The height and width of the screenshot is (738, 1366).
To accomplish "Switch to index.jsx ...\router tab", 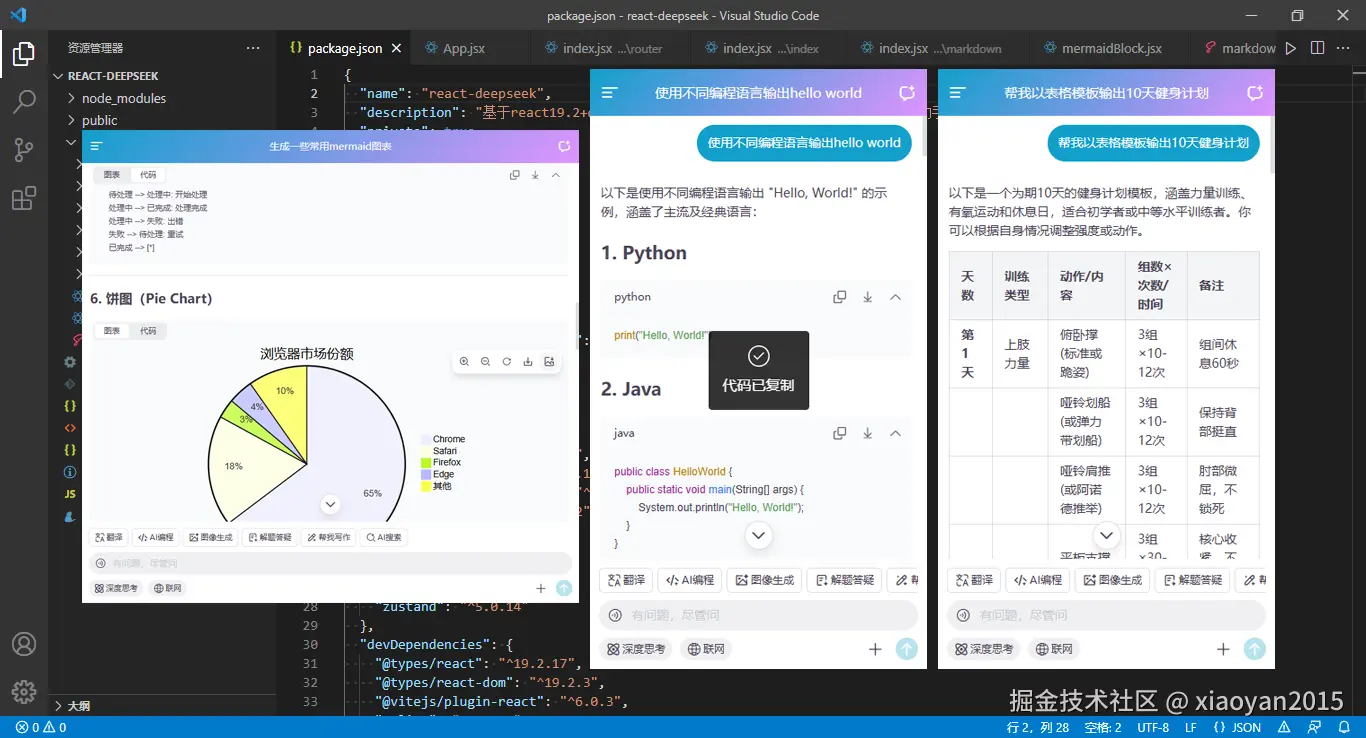I will (610, 48).
